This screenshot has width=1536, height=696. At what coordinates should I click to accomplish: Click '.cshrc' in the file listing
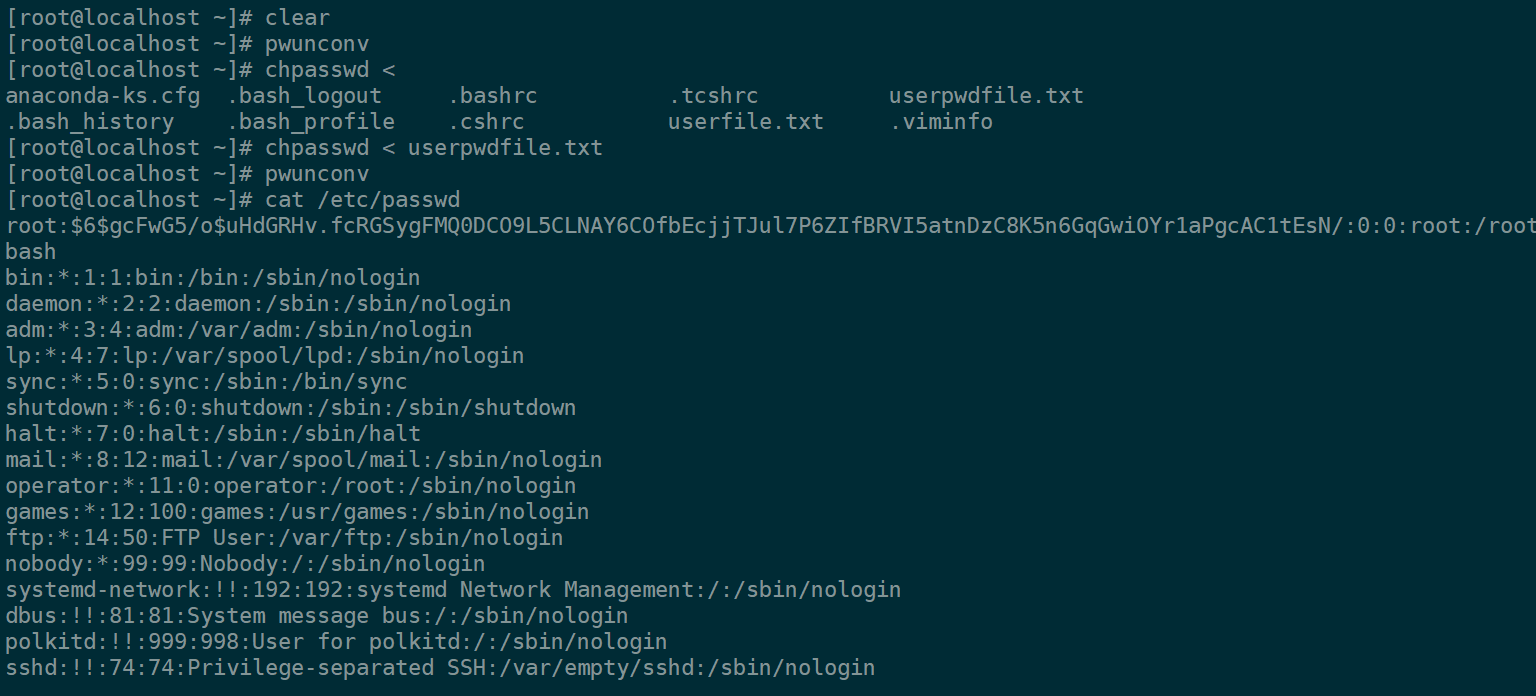click(485, 122)
